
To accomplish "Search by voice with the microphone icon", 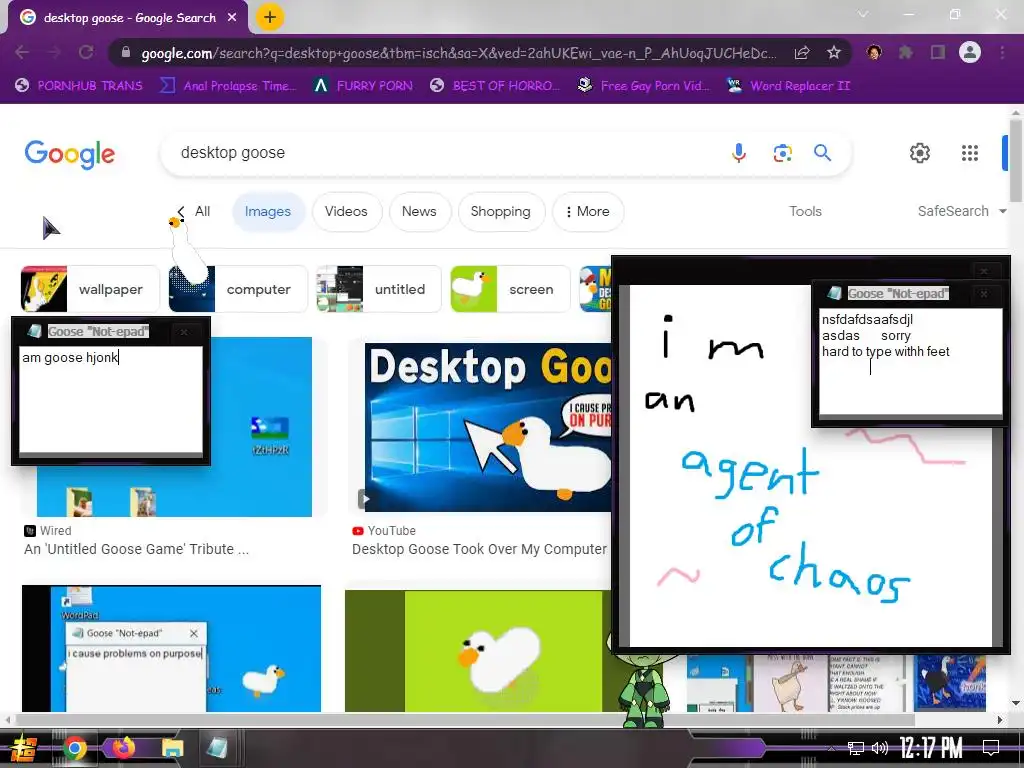I will click(x=739, y=153).
